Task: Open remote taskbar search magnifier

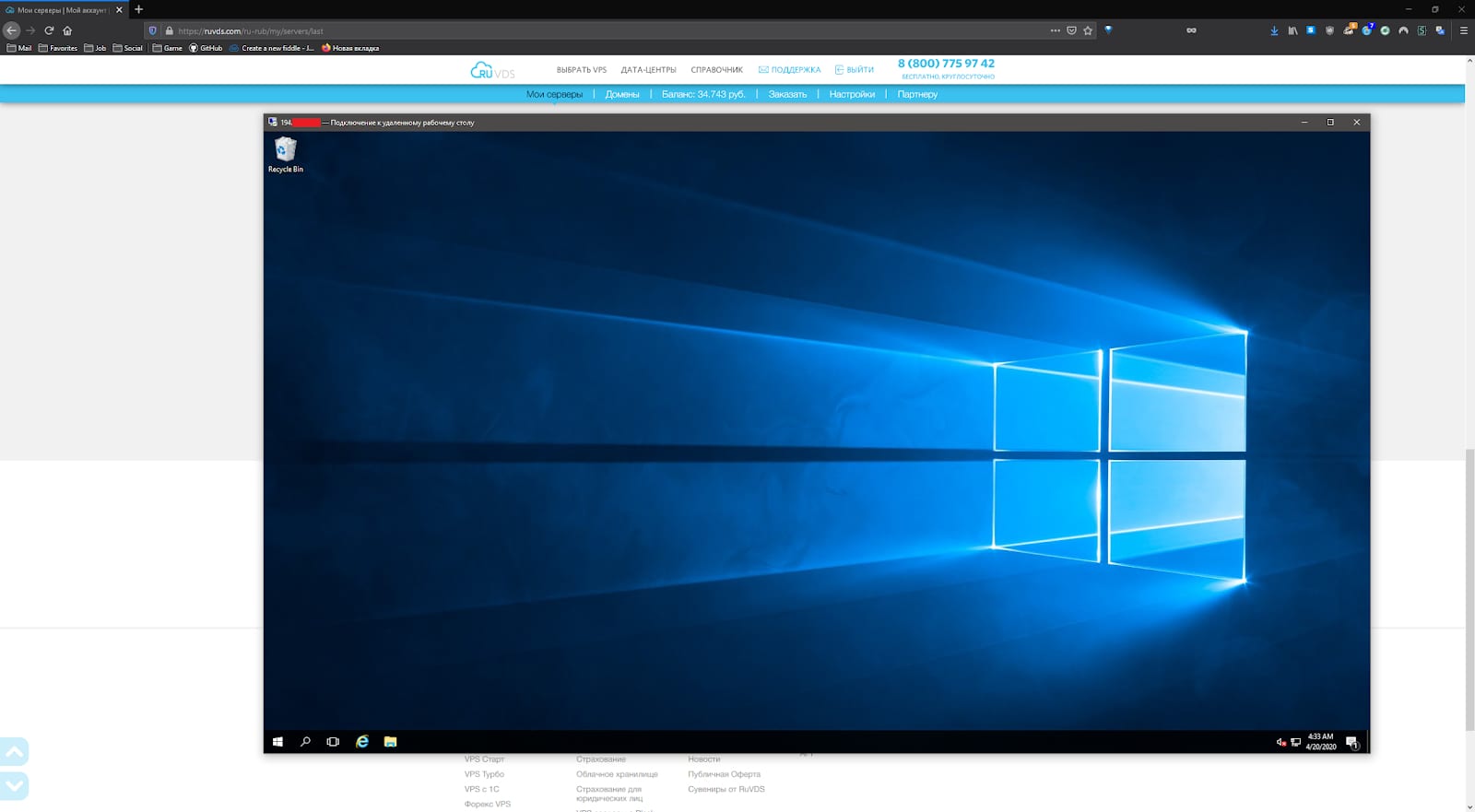Action: [305, 742]
